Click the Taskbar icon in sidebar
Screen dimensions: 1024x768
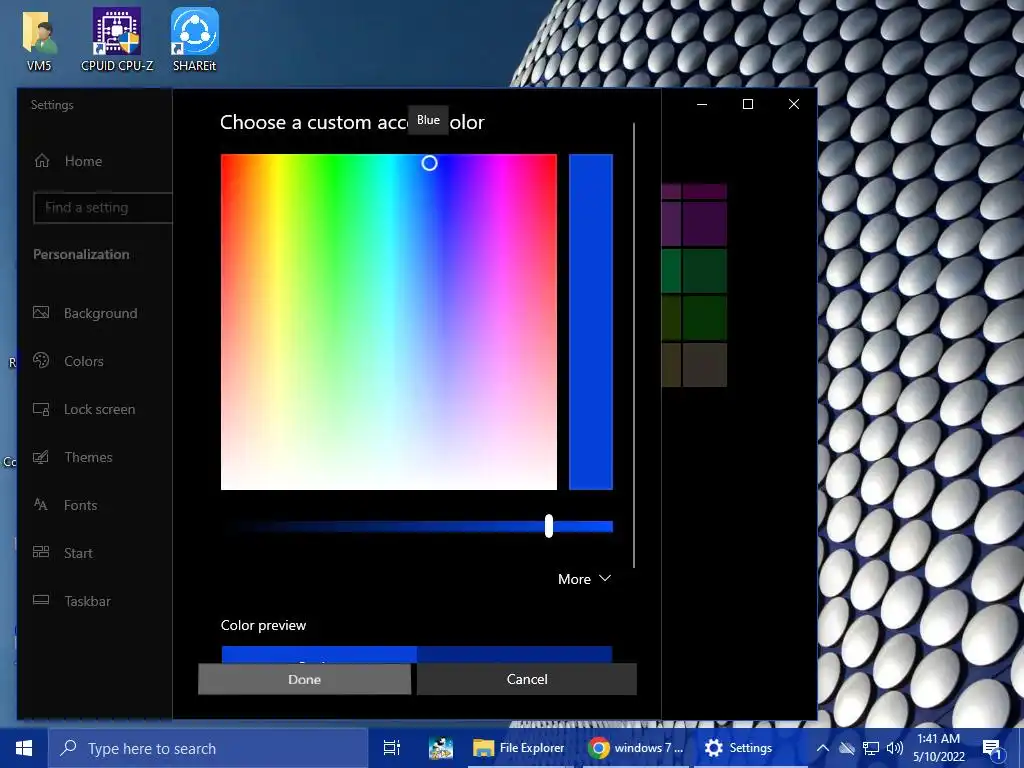coord(41,600)
